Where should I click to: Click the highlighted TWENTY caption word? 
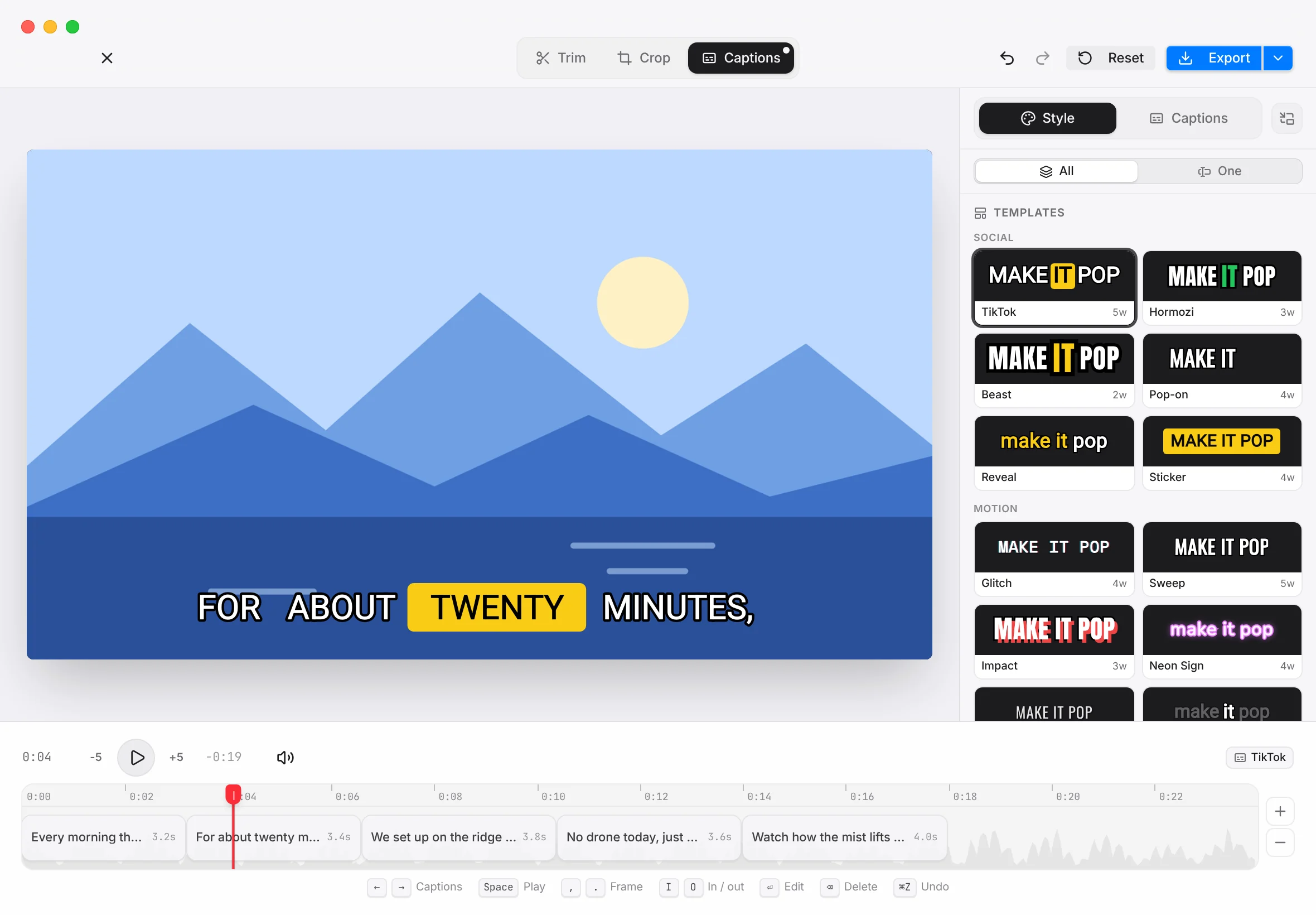pyautogui.click(x=497, y=607)
